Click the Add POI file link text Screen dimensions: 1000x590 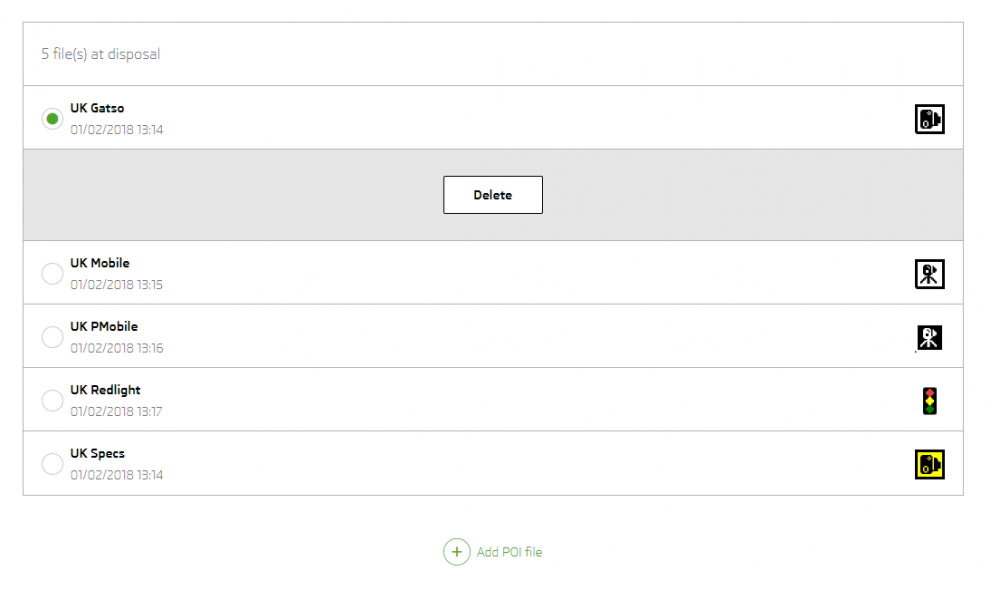pyautogui.click(x=509, y=552)
